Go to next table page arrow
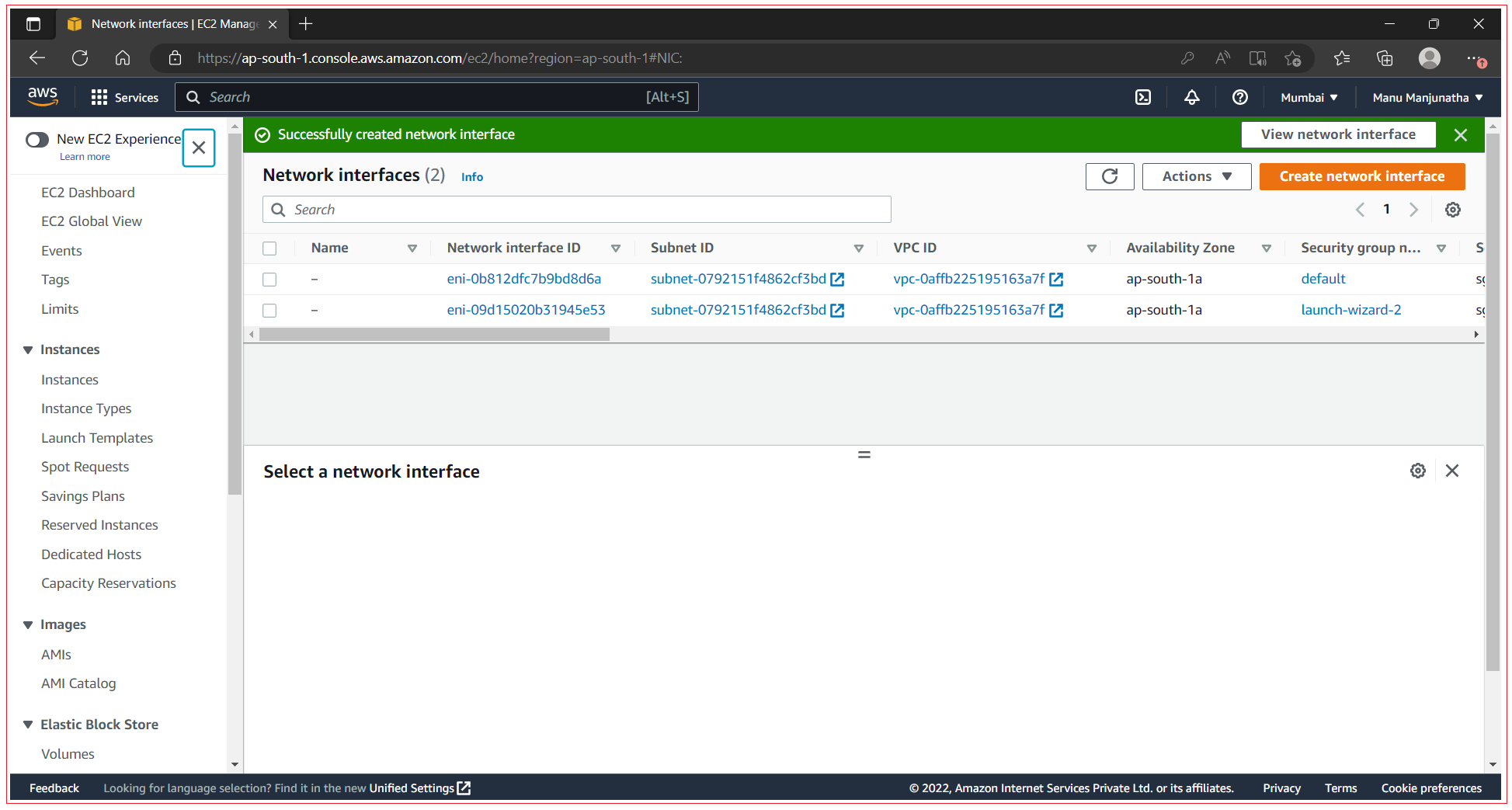 click(x=1413, y=210)
